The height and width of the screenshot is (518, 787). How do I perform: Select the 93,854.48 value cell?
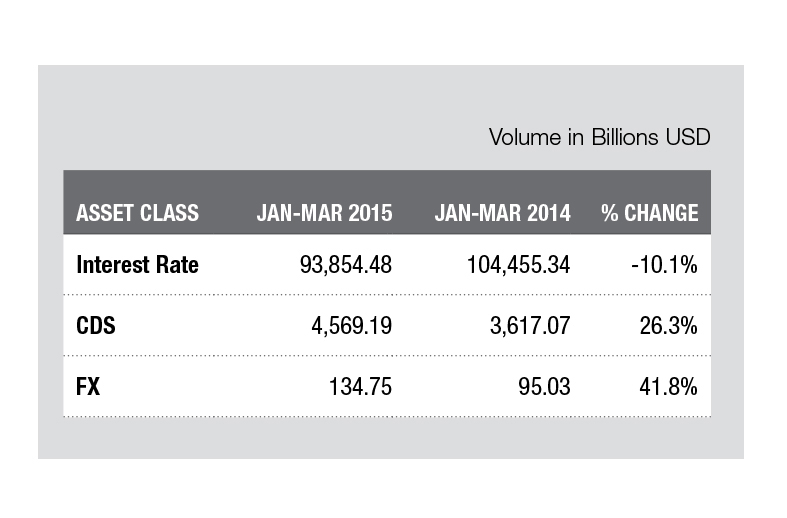(x=346, y=265)
